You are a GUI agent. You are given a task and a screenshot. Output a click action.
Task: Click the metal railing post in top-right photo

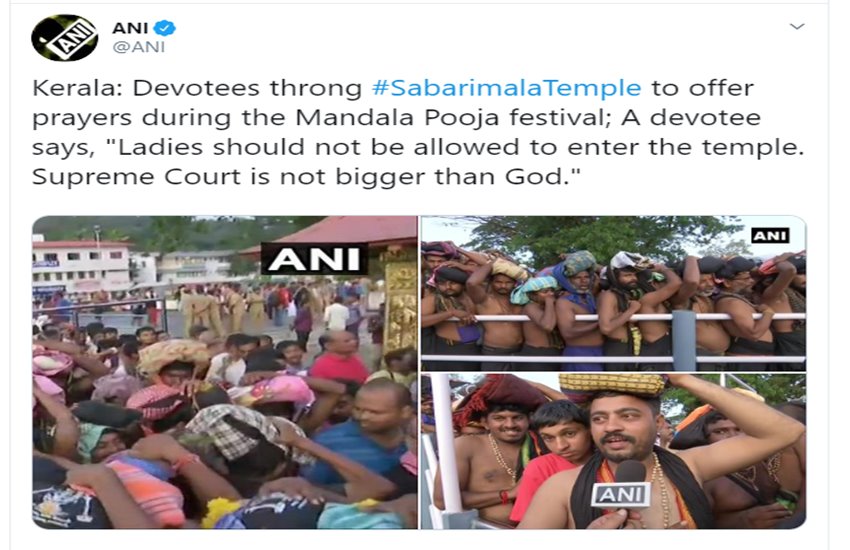[x=684, y=340]
